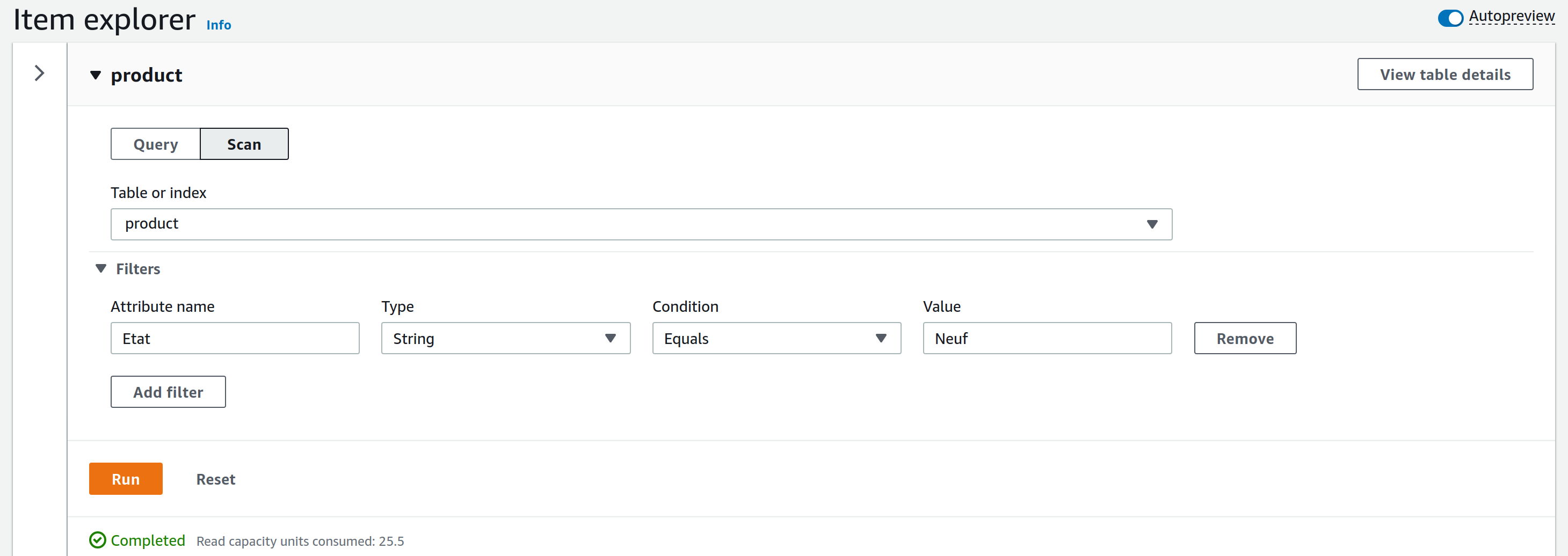Image resolution: width=1568 pixels, height=556 pixels.
Task: Click the product section heading
Action: click(x=147, y=75)
